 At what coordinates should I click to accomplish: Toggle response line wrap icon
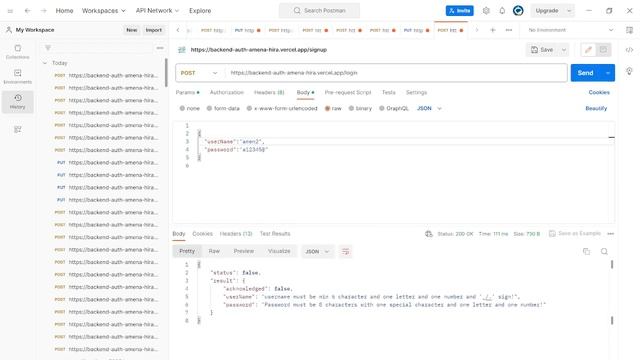[x=345, y=251]
